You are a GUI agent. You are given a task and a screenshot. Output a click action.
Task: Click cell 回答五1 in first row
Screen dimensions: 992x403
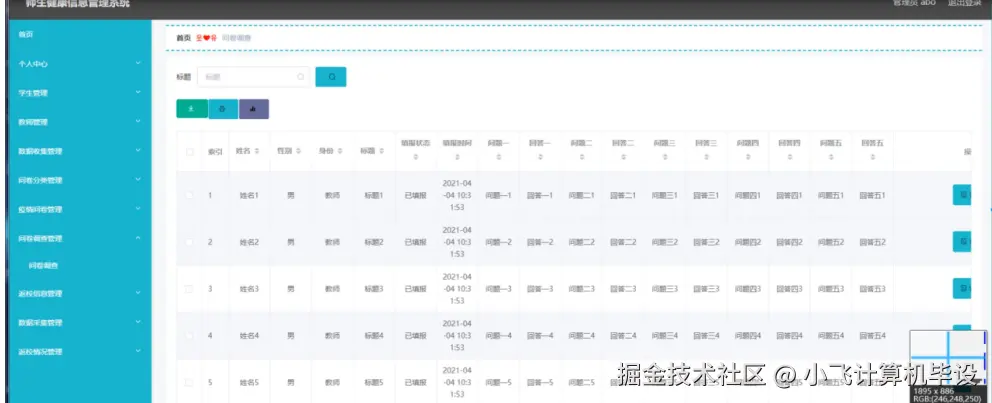(x=872, y=195)
